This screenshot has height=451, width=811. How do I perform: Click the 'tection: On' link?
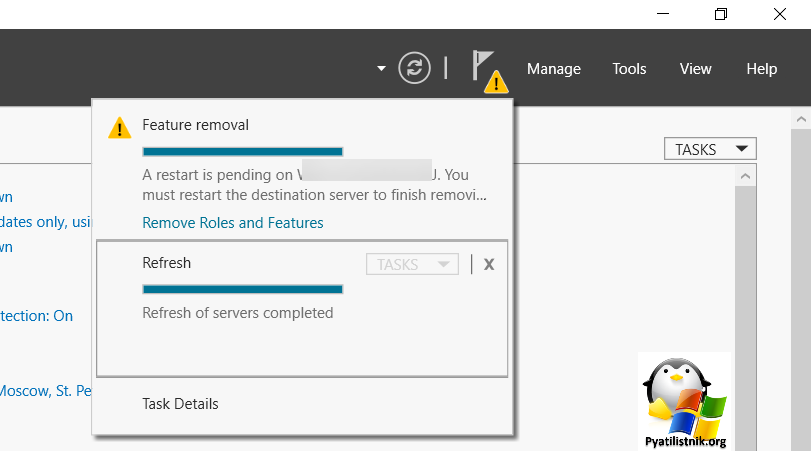click(36, 316)
